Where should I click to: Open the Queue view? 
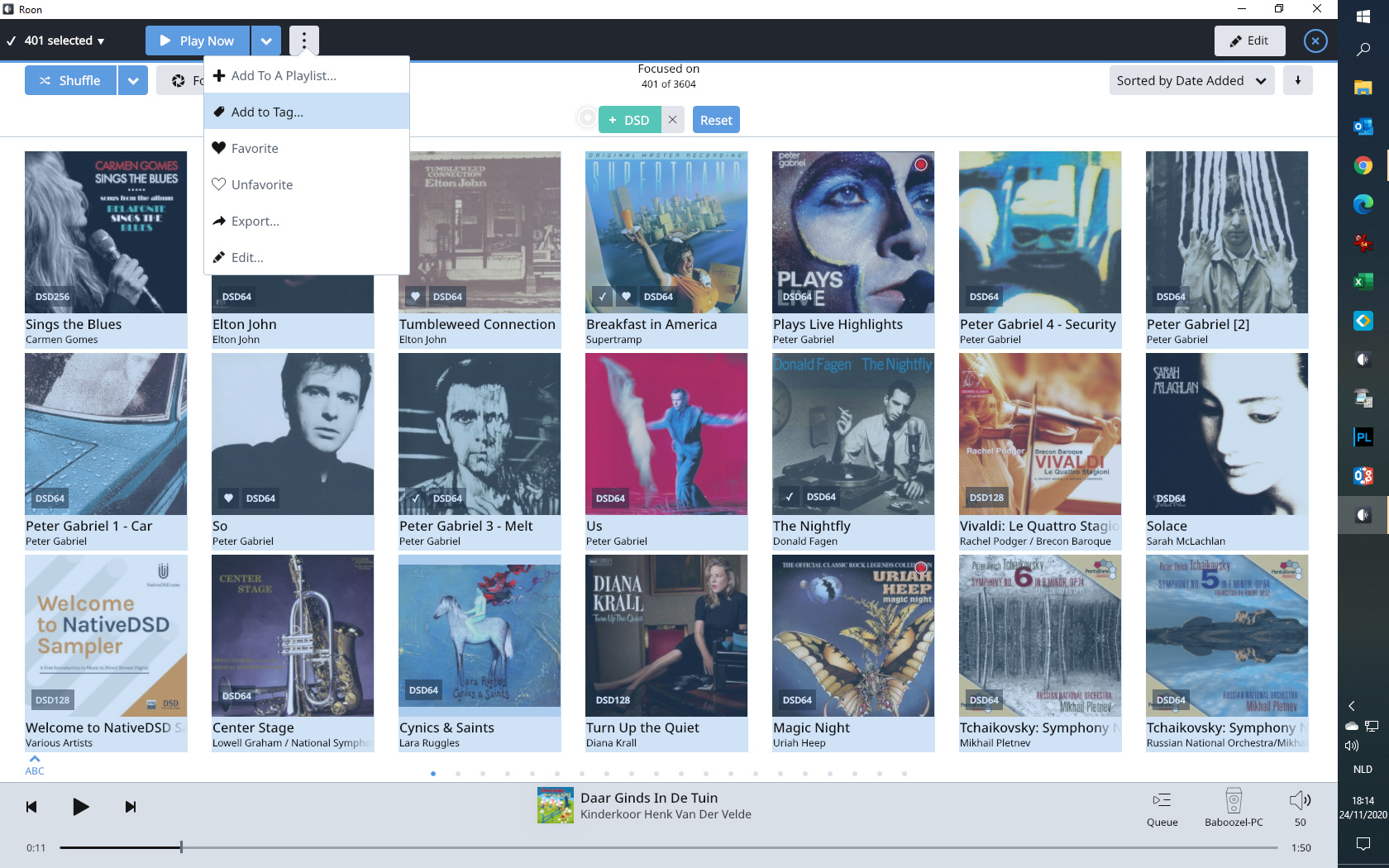(1162, 808)
